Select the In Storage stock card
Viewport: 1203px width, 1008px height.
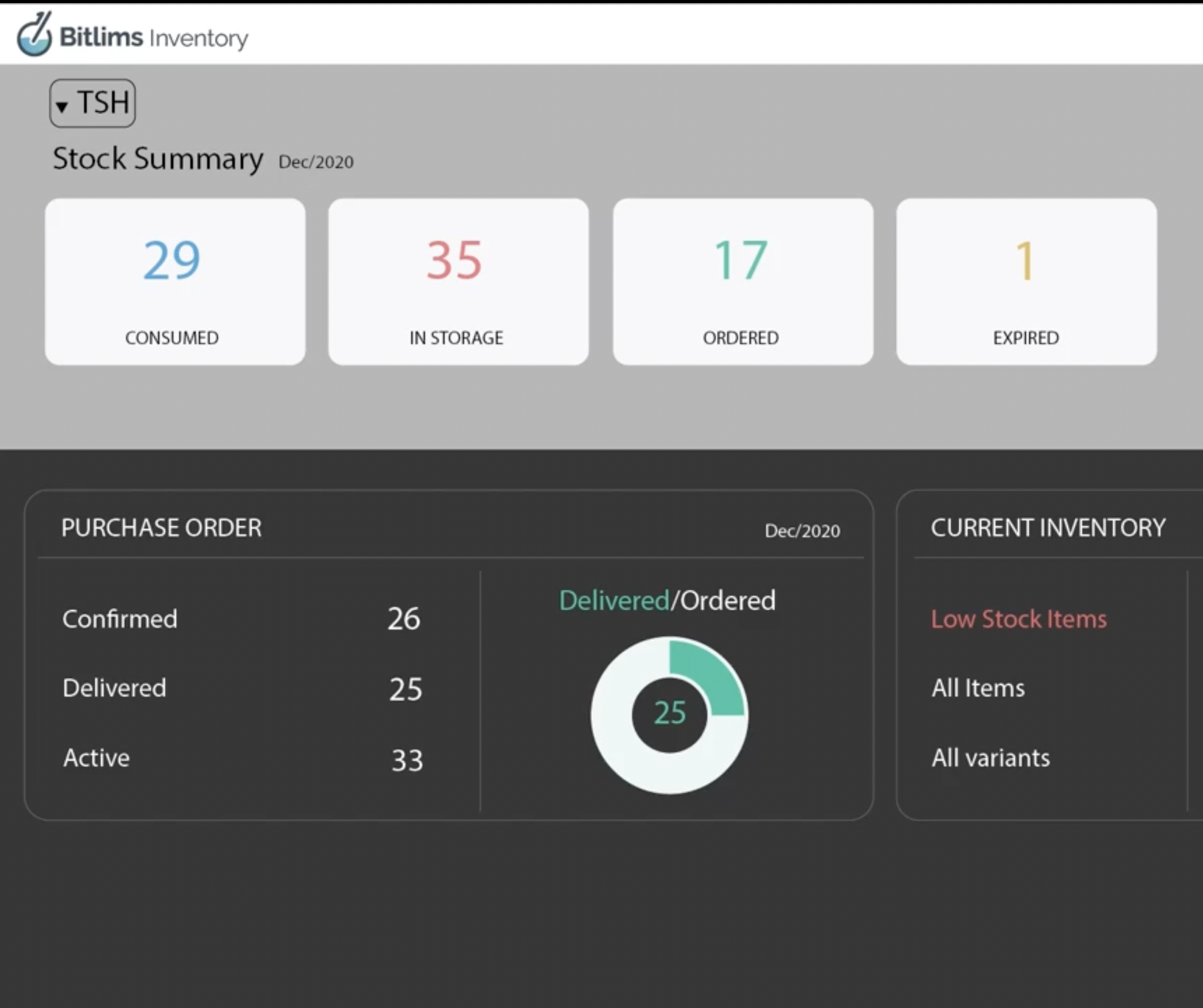tap(457, 281)
